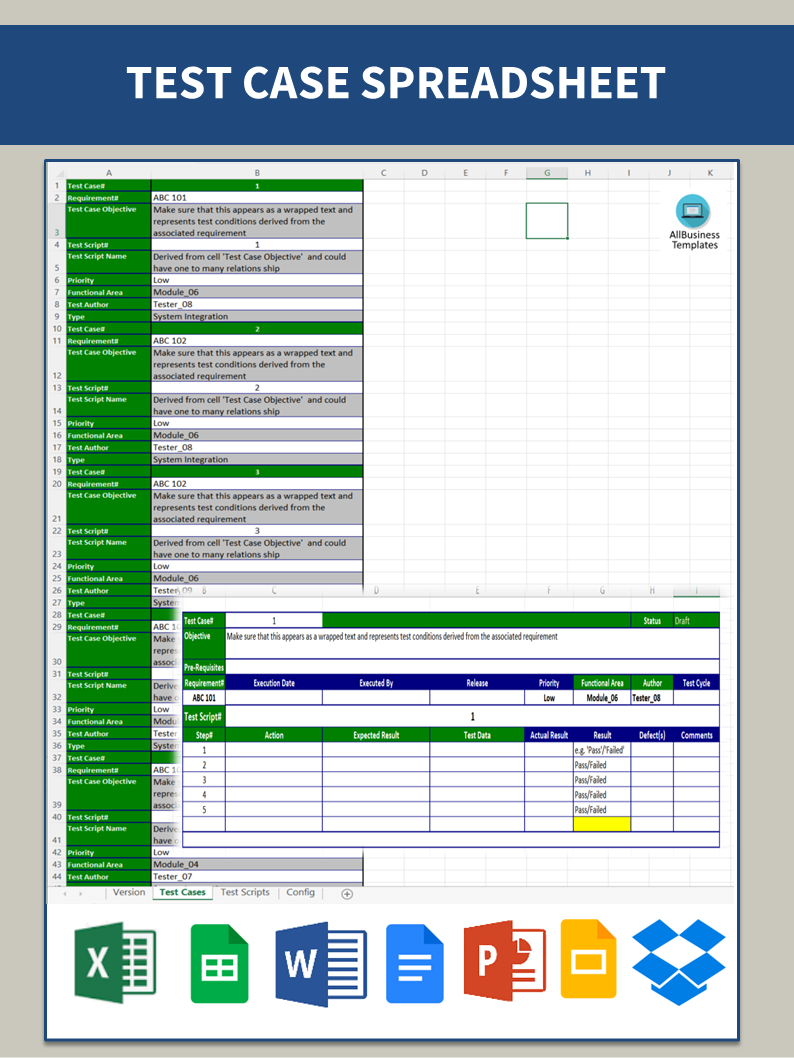Click the Microsoft Word icon
This screenshot has width=794, height=1058.
(320, 964)
